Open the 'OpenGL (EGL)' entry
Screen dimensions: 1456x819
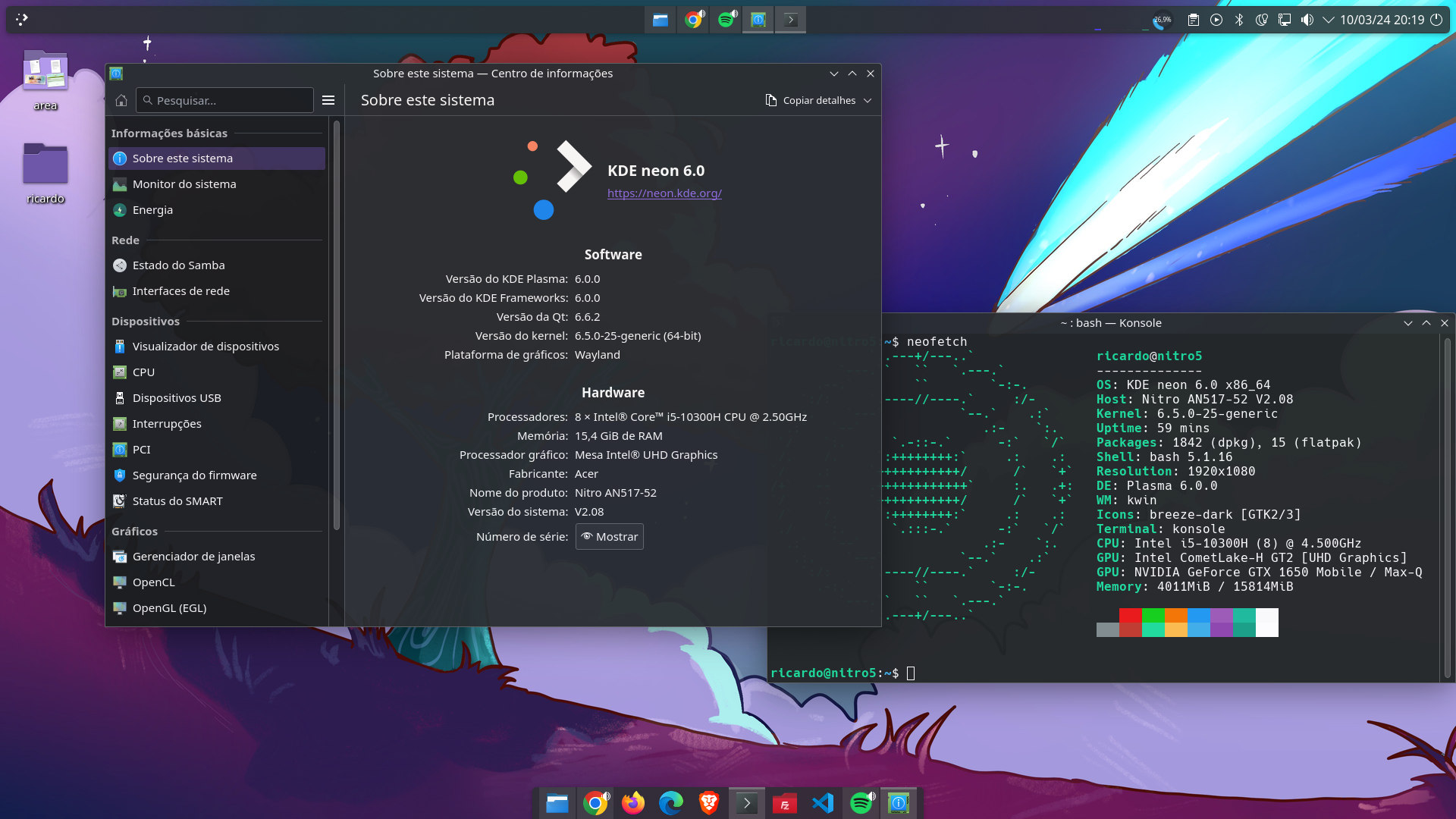[217, 608]
